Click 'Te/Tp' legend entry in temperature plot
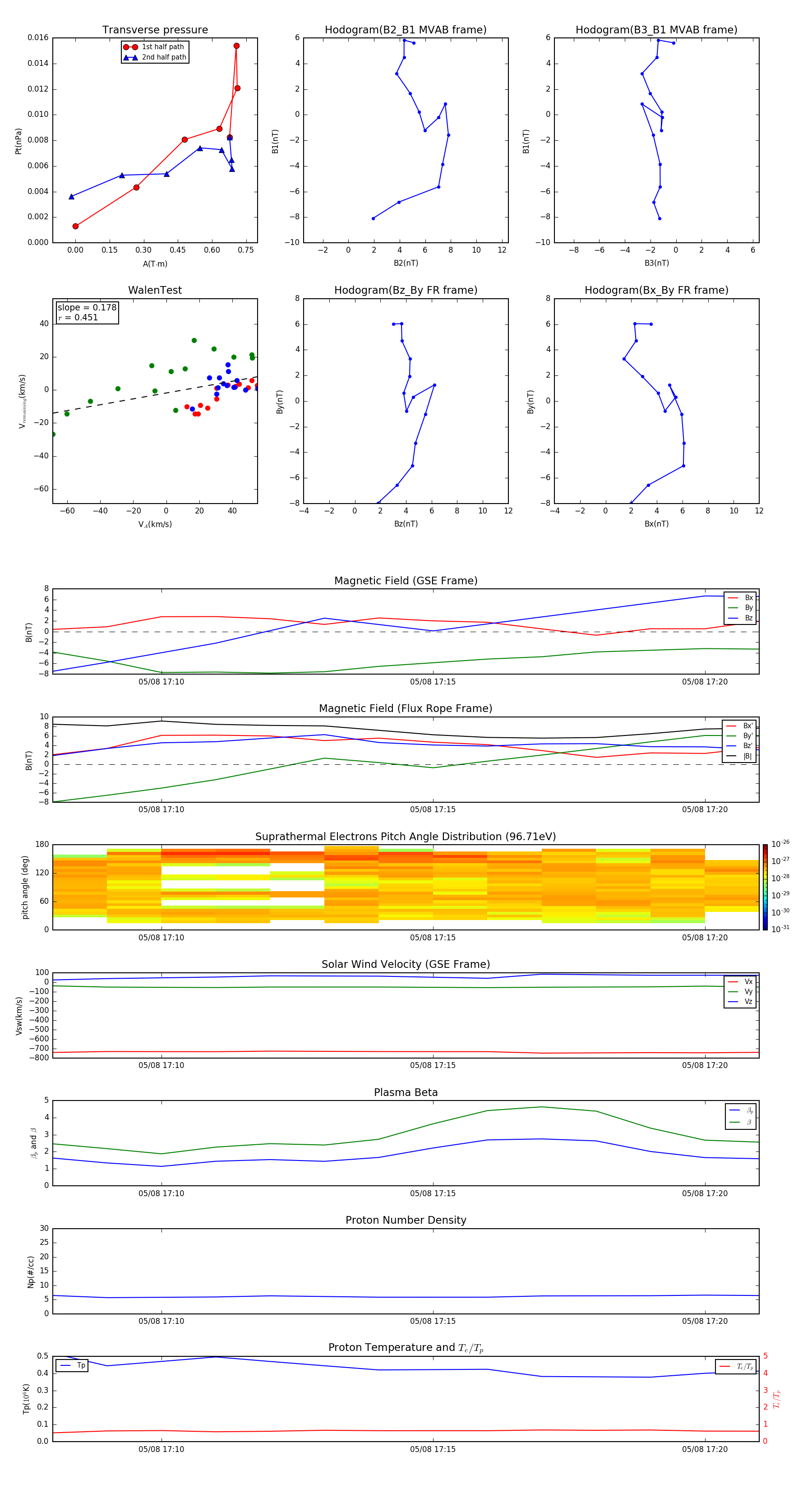 (736, 1366)
